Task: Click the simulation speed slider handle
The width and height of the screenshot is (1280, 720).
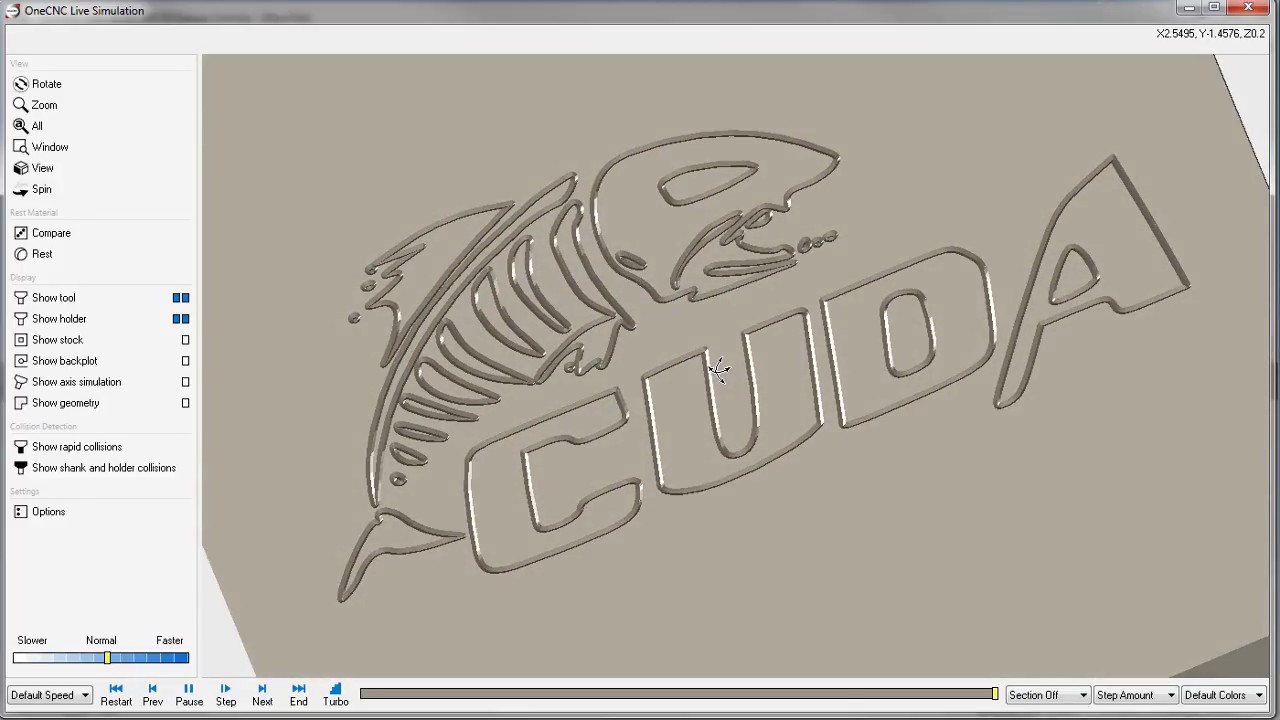Action: [x=107, y=657]
